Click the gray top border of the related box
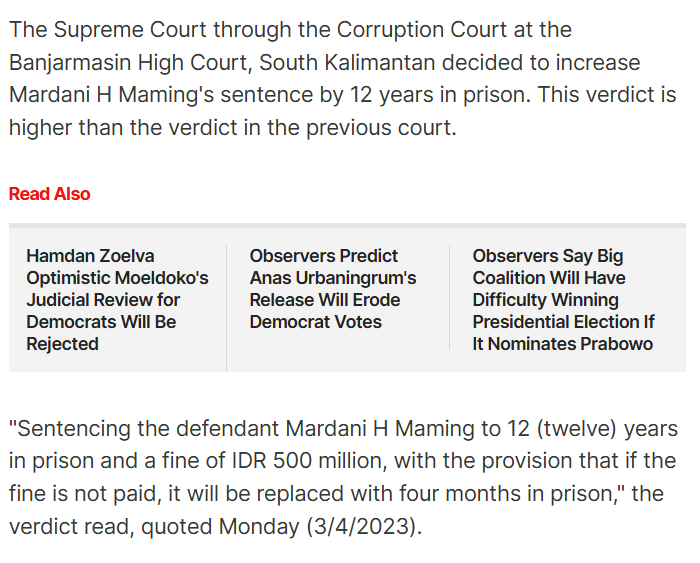The width and height of the screenshot is (700, 563). (347, 225)
